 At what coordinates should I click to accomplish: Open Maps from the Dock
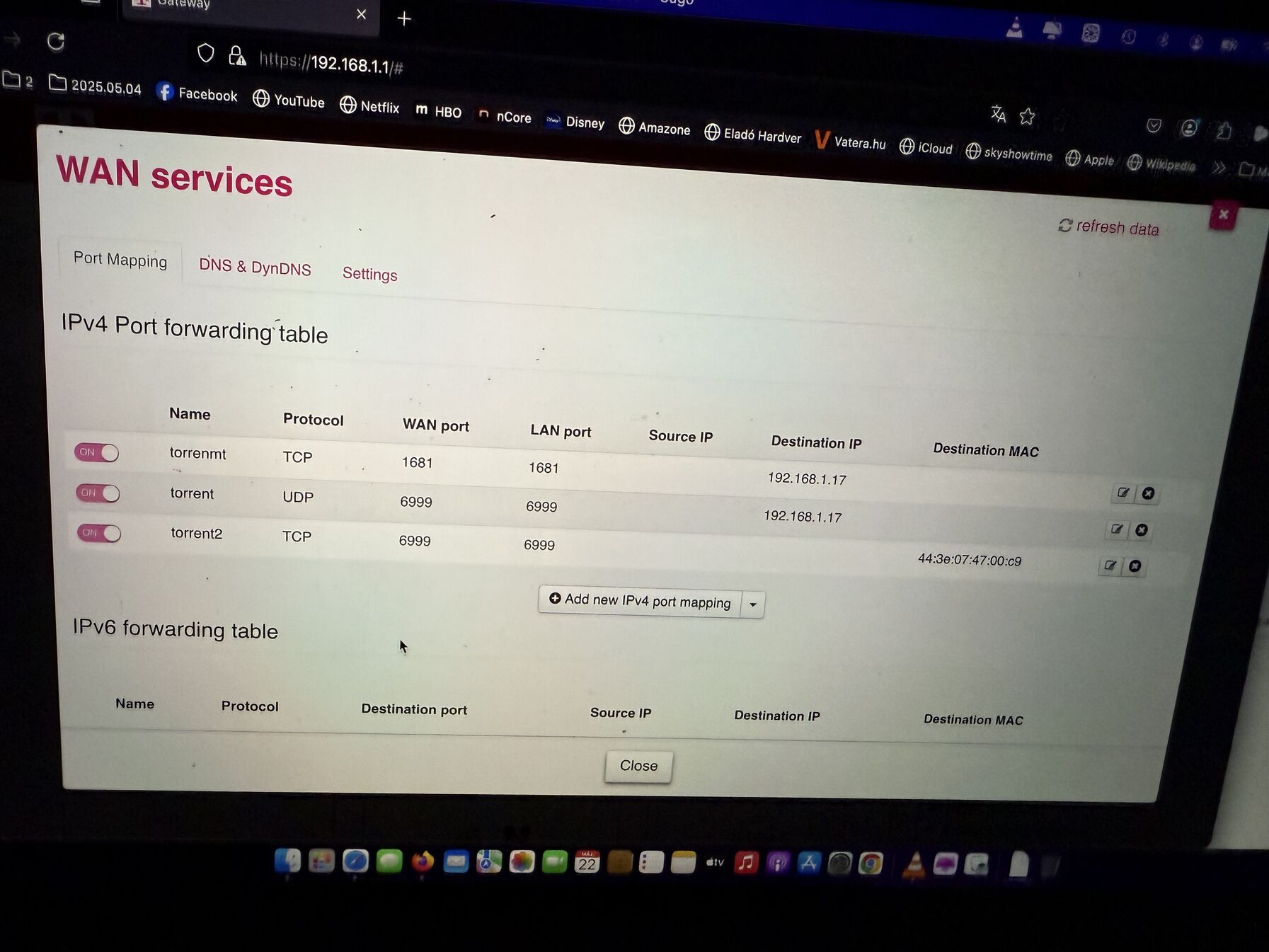[x=488, y=861]
